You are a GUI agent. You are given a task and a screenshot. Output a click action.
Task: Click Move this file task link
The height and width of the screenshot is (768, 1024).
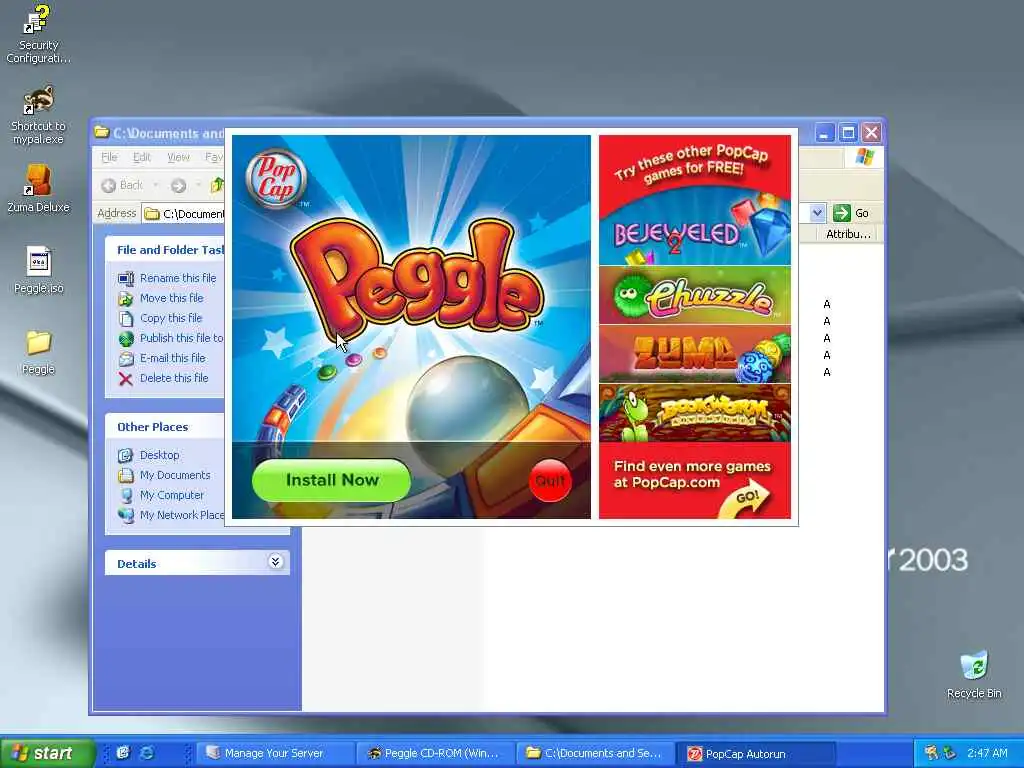click(172, 298)
